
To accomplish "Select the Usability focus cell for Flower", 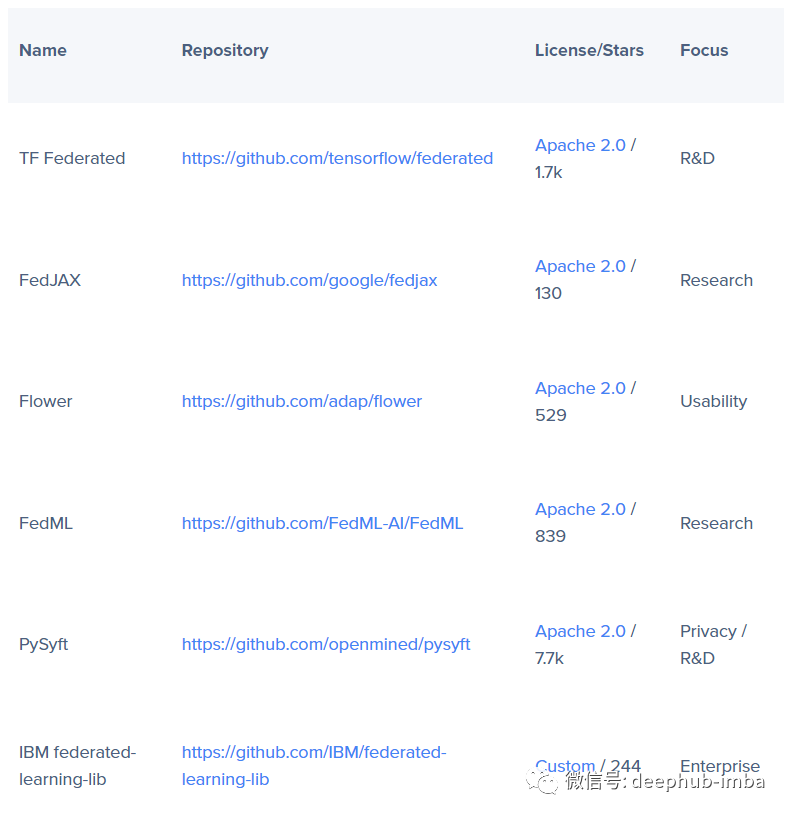I will (x=713, y=401).
